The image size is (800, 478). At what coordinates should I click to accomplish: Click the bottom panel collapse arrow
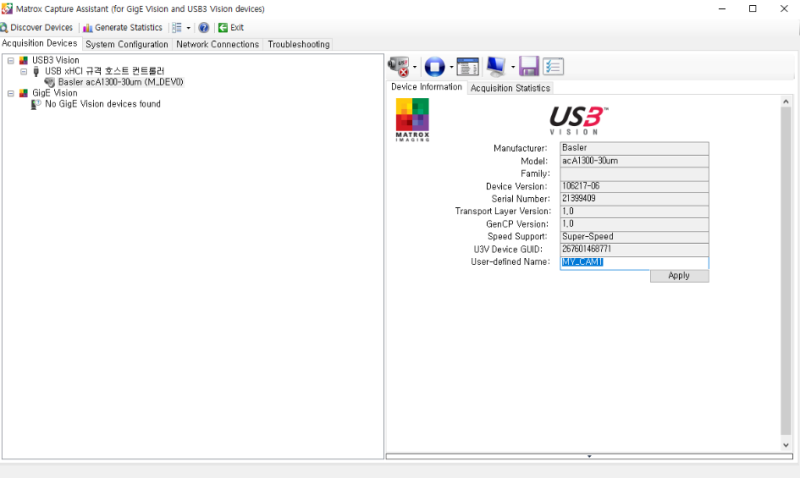[x=589, y=456]
